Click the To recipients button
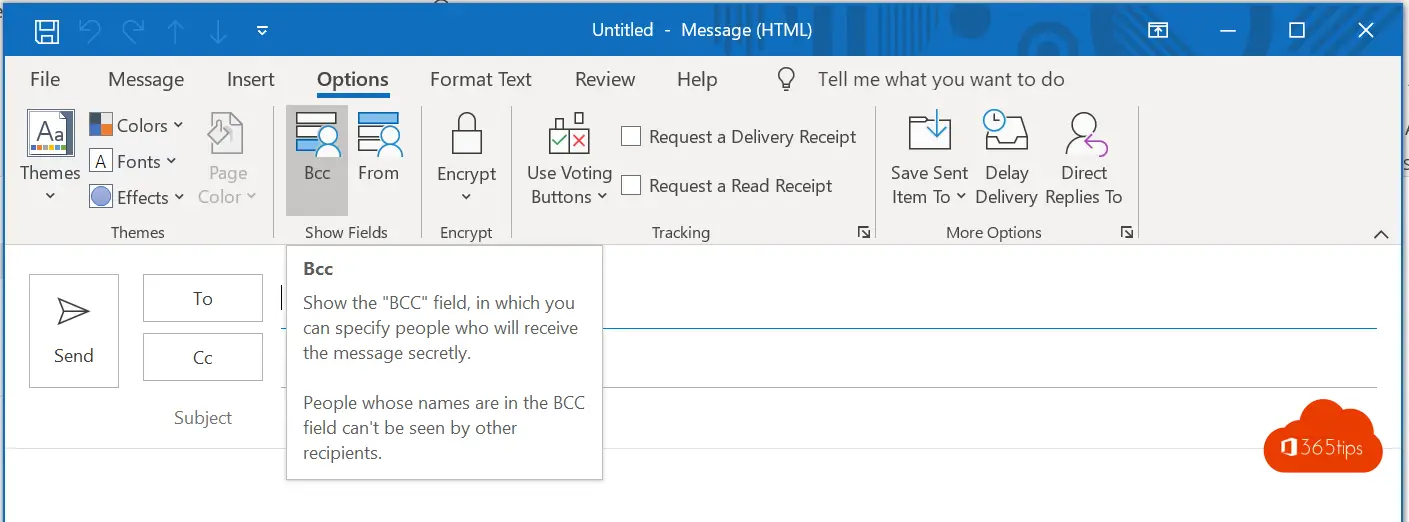 click(x=203, y=298)
